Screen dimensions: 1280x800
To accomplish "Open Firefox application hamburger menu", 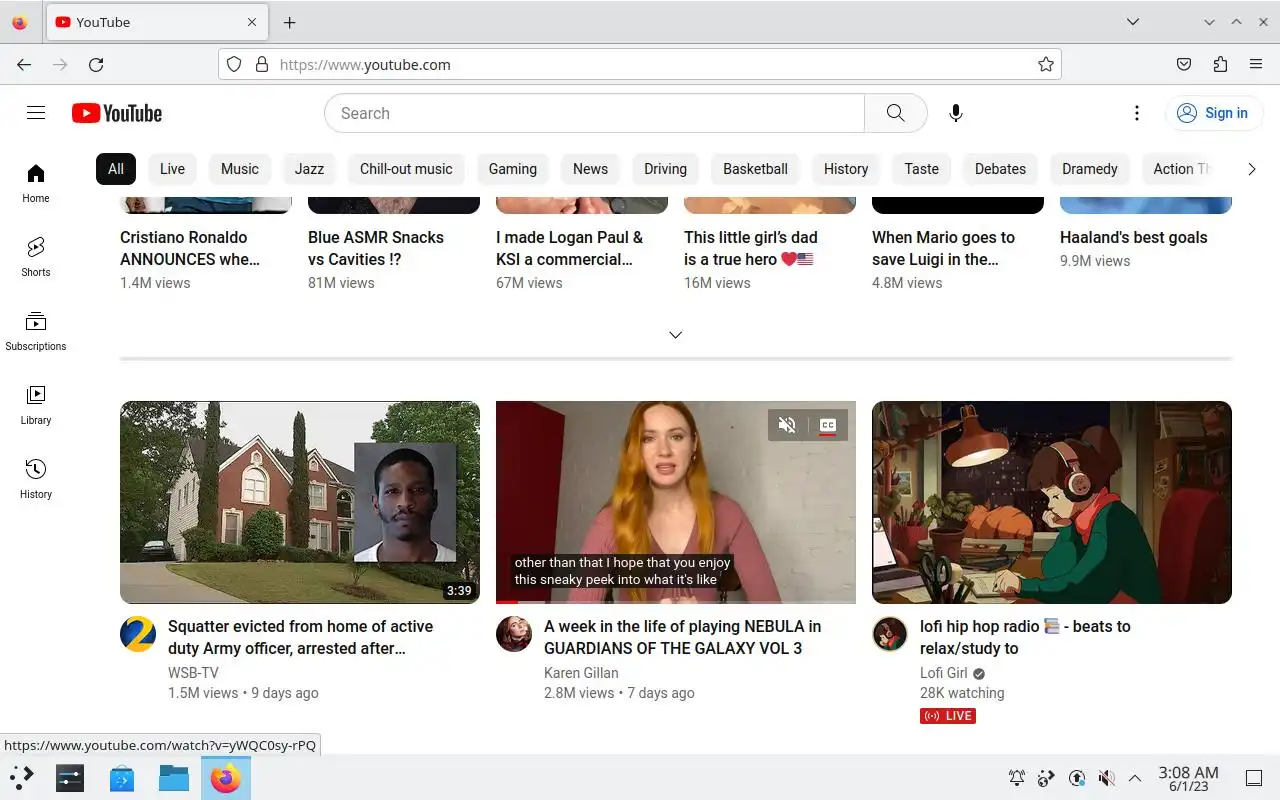I will (1256, 64).
